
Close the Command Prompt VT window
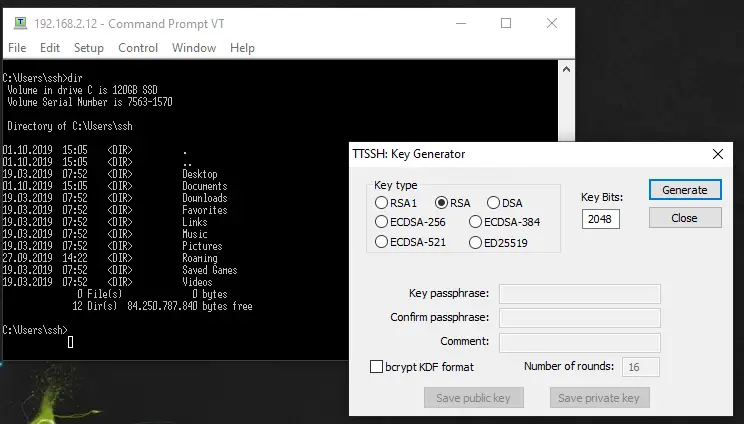click(551, 23)
